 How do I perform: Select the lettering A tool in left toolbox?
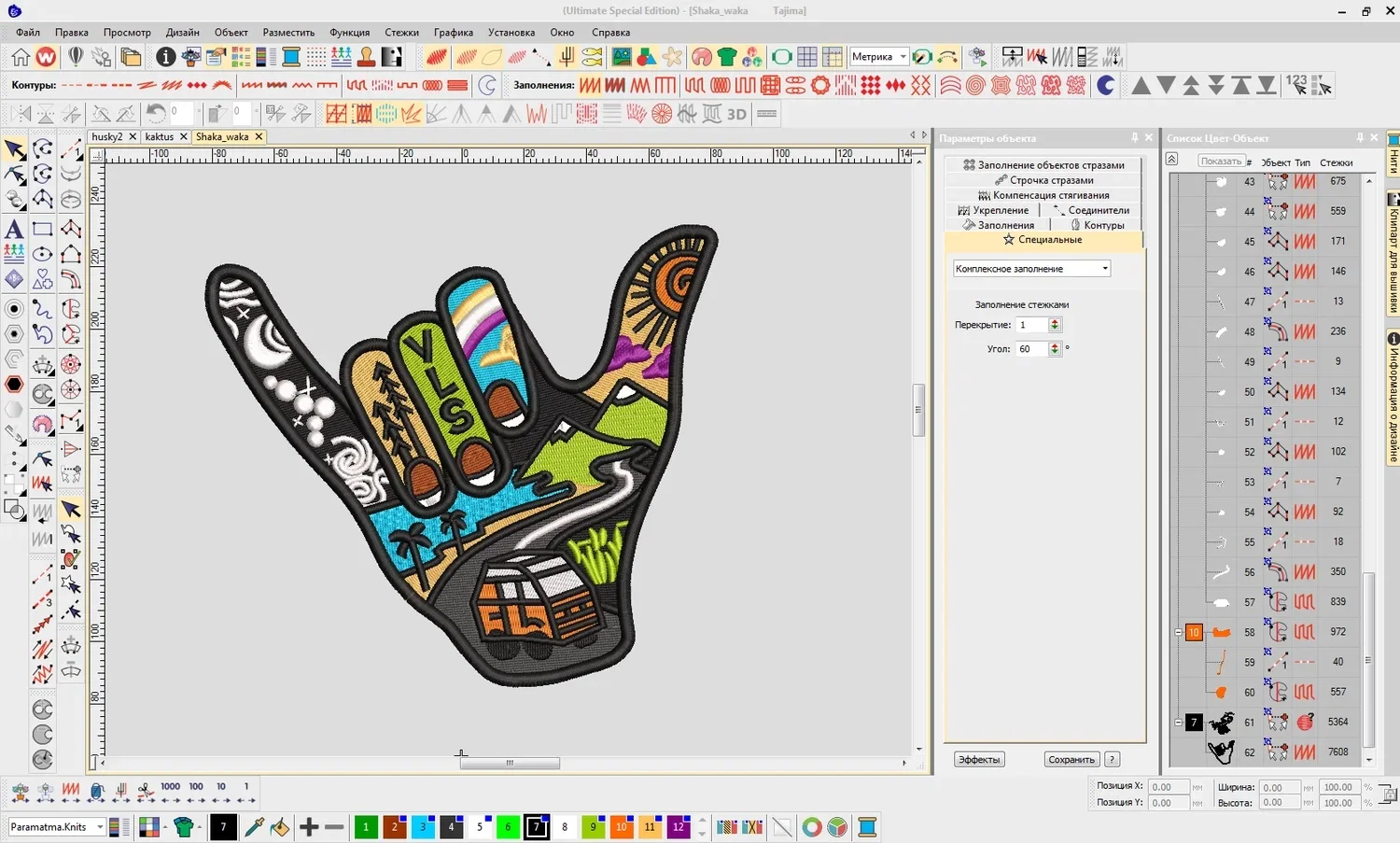pos(14,229)
